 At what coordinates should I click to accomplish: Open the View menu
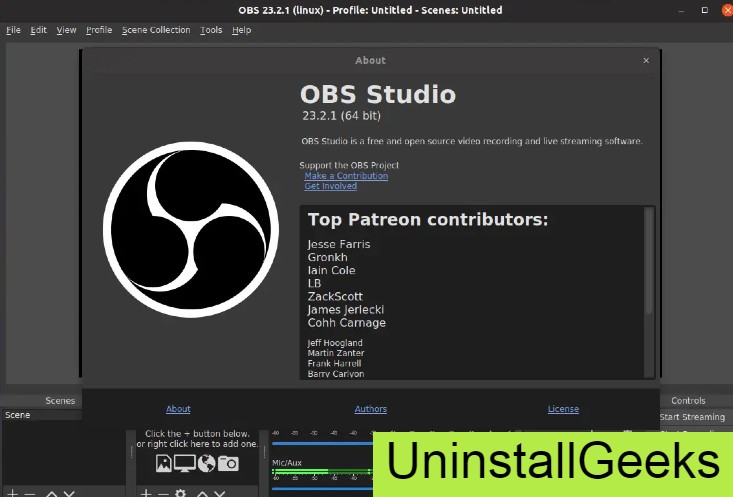(66, 30)
